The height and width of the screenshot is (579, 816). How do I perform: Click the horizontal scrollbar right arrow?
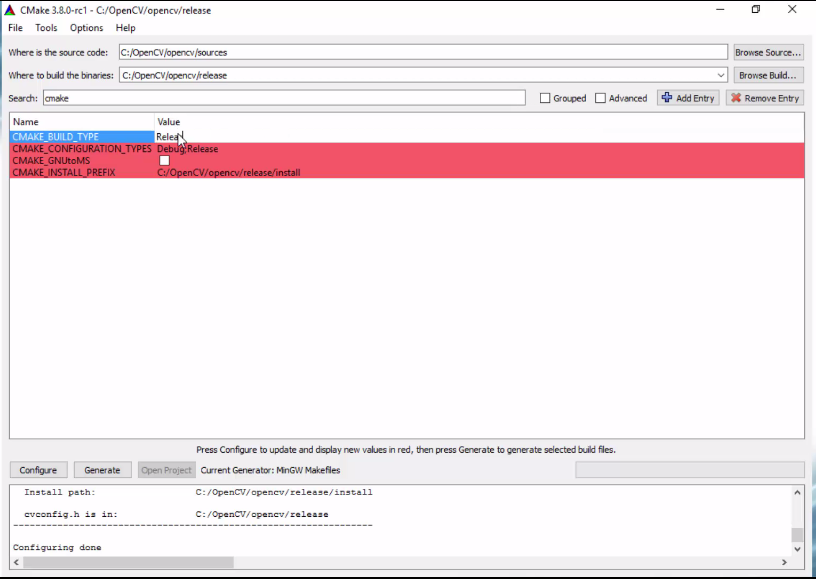click(784, 562)
